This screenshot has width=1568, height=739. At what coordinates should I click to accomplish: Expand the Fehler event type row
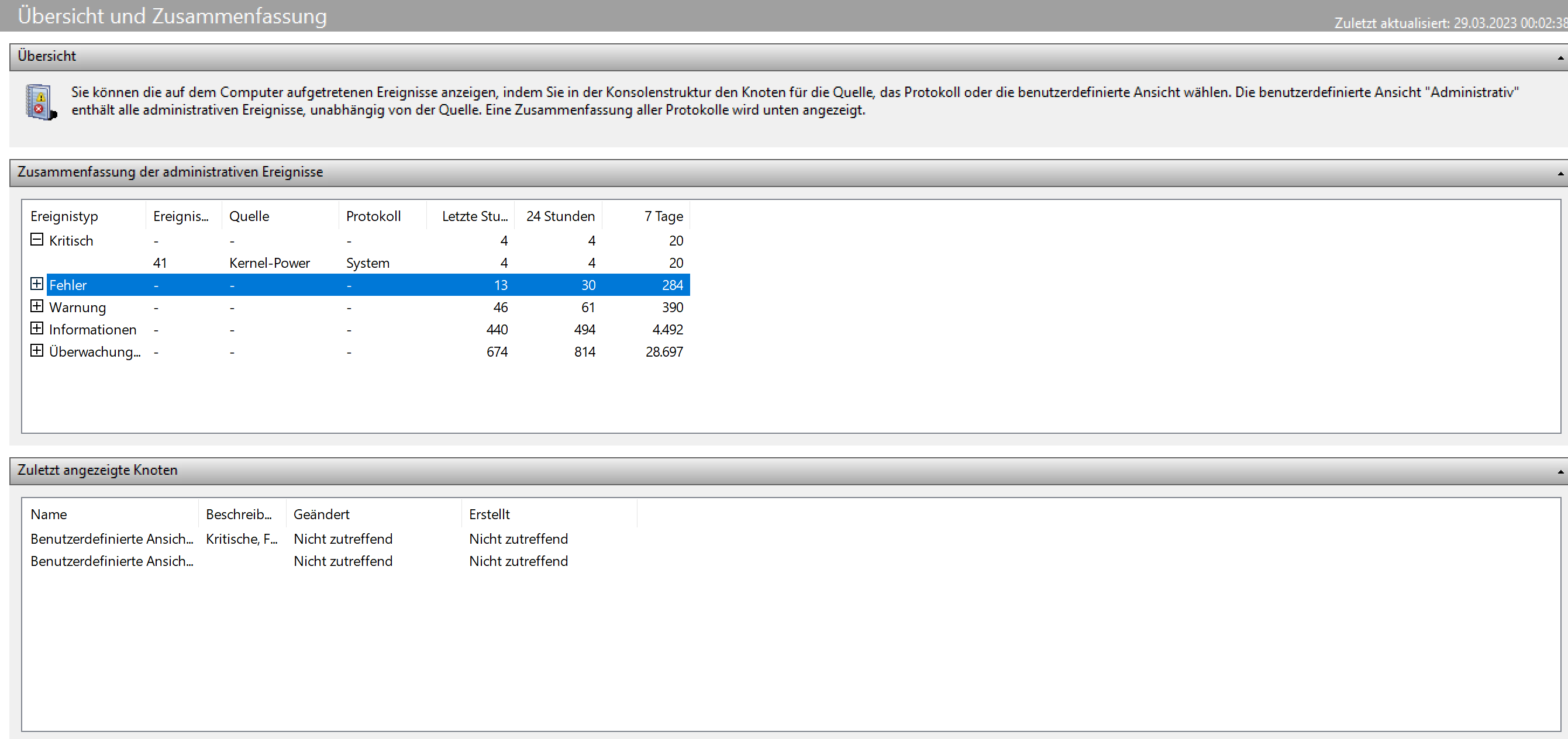pos(36,284)
